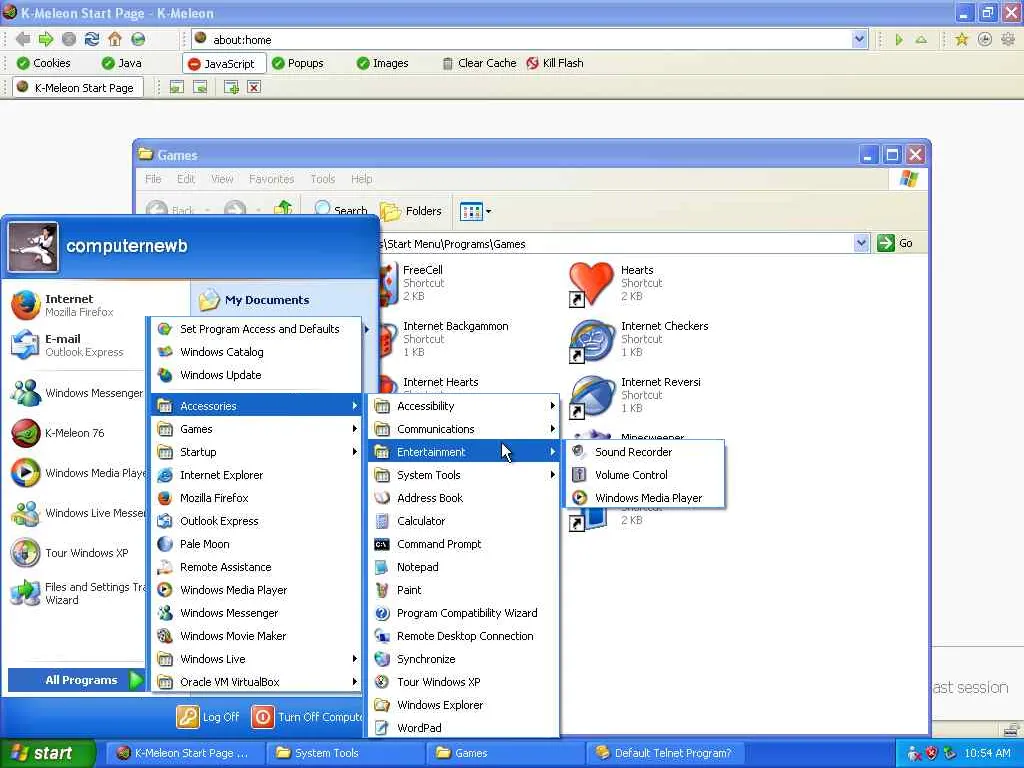Screen dimensions: 1024x768
Task: Click K-Meleon history clock icon
Action: (984, 39)
